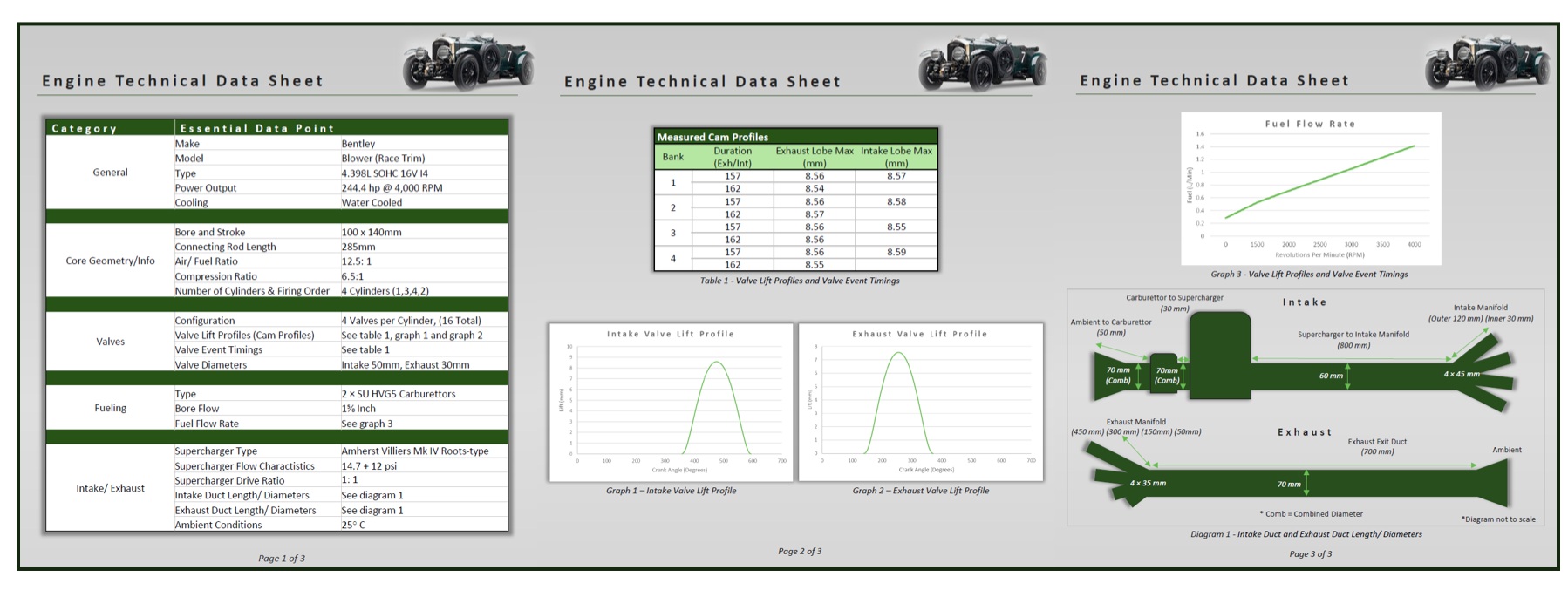Click the 'Fueling' category cell
Viewport: 1568px width, 590px height.
click(x=110, y=408)
